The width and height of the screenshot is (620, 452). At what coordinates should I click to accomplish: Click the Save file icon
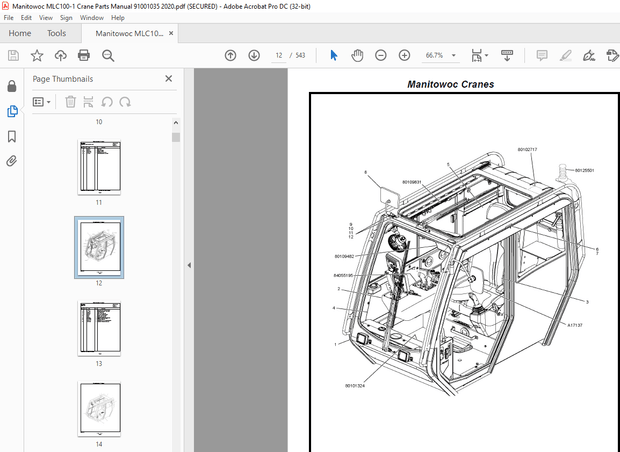click(13, 55)
